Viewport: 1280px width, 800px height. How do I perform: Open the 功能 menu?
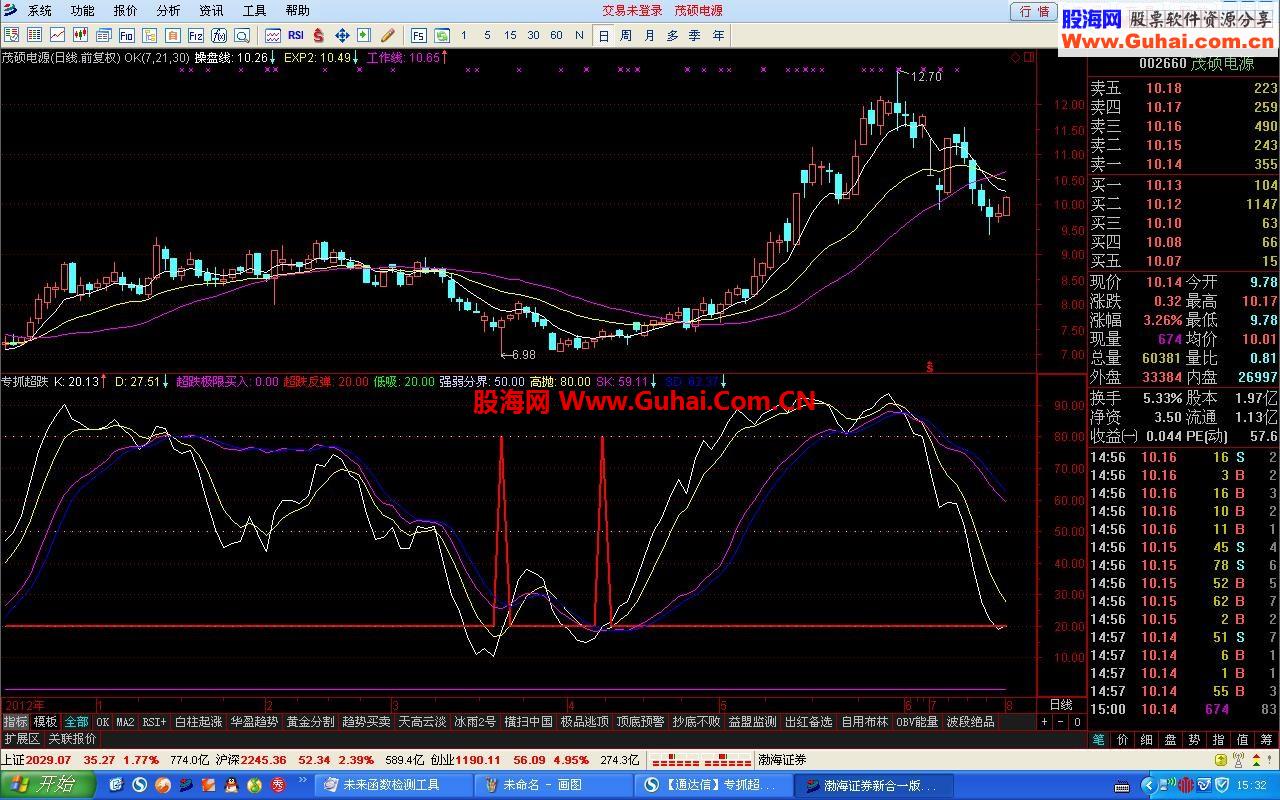pos(83,11)
